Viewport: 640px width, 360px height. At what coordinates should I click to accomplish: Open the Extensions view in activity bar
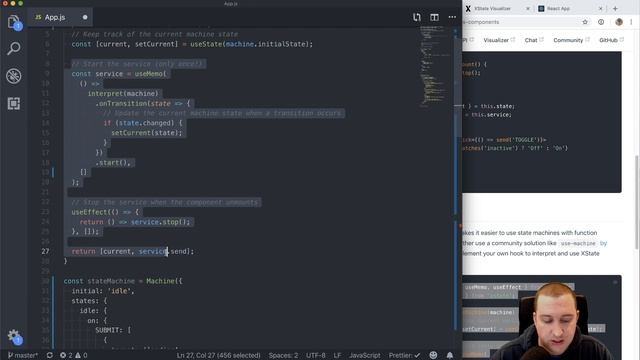click(x=14, y=103)
